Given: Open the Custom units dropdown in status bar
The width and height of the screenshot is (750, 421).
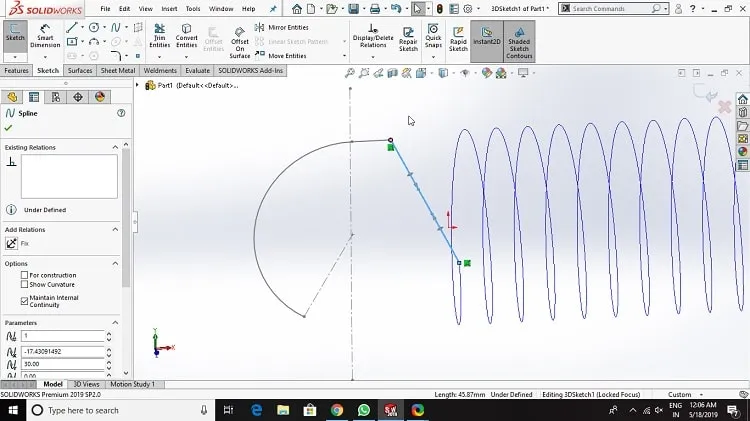Looking at the screenshot, I should tap(701, 395).
